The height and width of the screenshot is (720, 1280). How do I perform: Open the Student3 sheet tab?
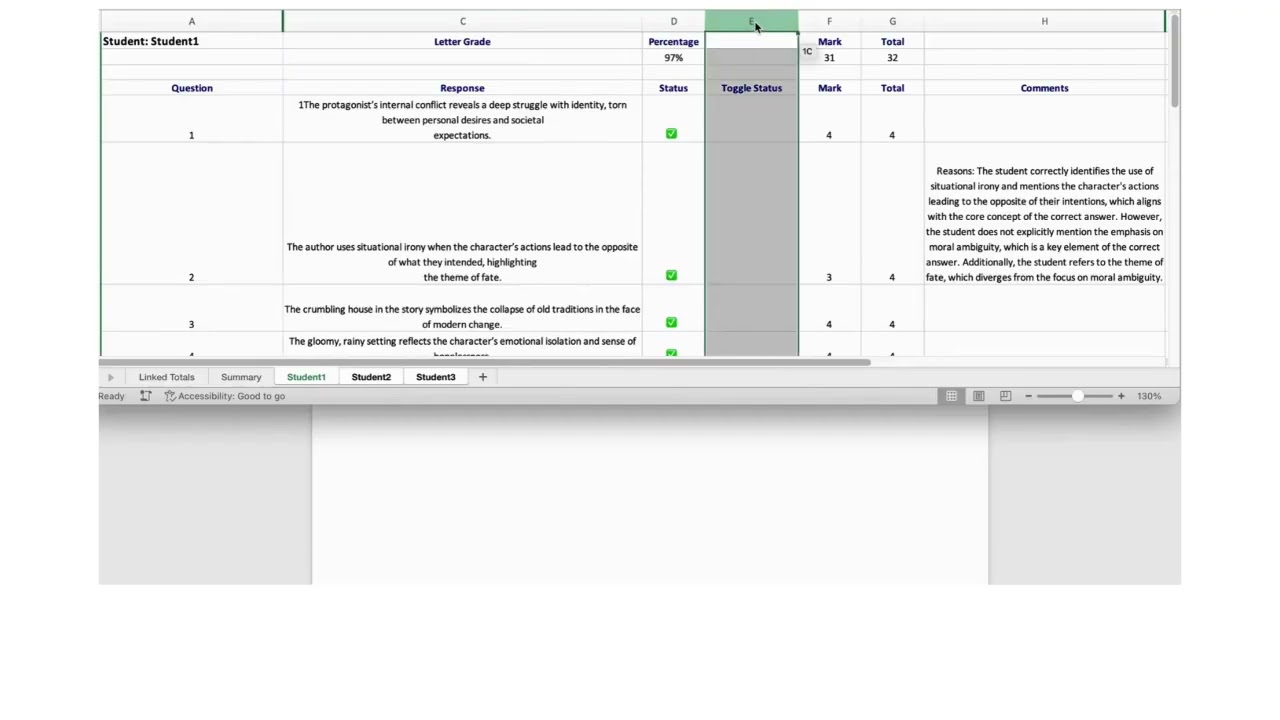[435, 377]
